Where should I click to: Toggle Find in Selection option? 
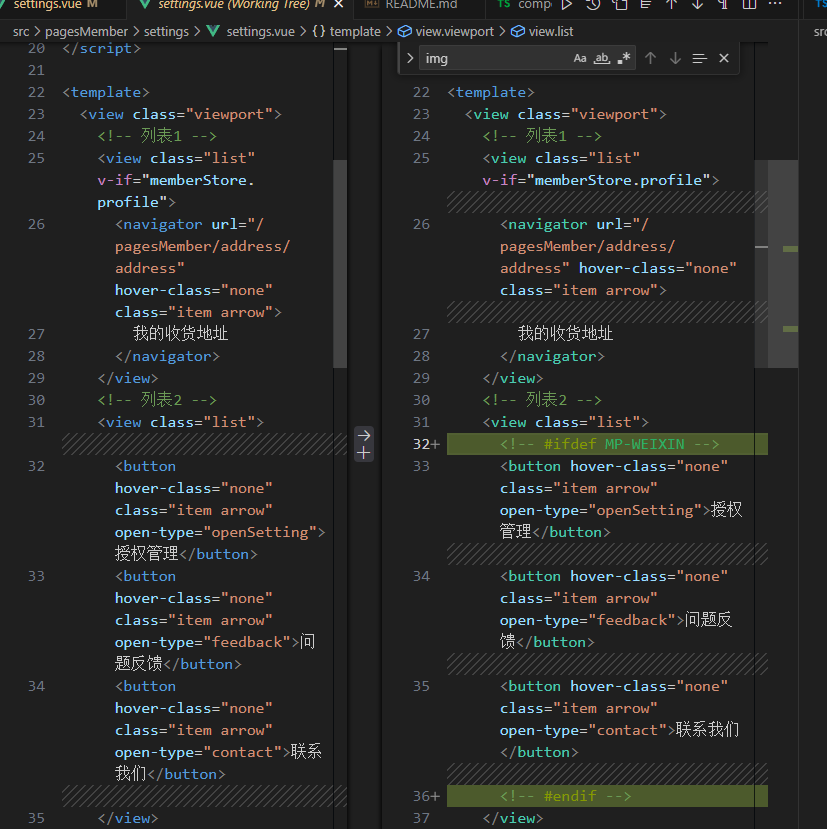[x=700, y=58]
